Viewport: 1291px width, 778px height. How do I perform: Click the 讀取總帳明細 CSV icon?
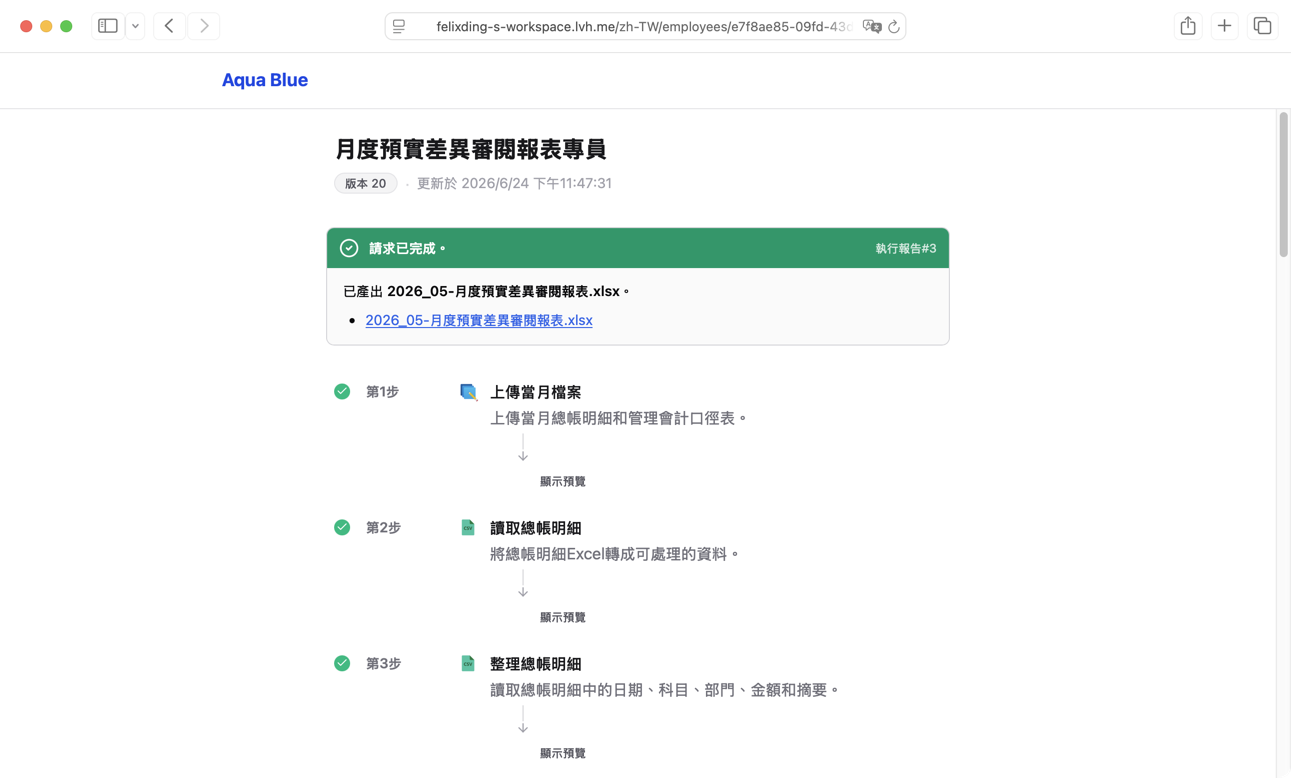(x=468, y=527)
